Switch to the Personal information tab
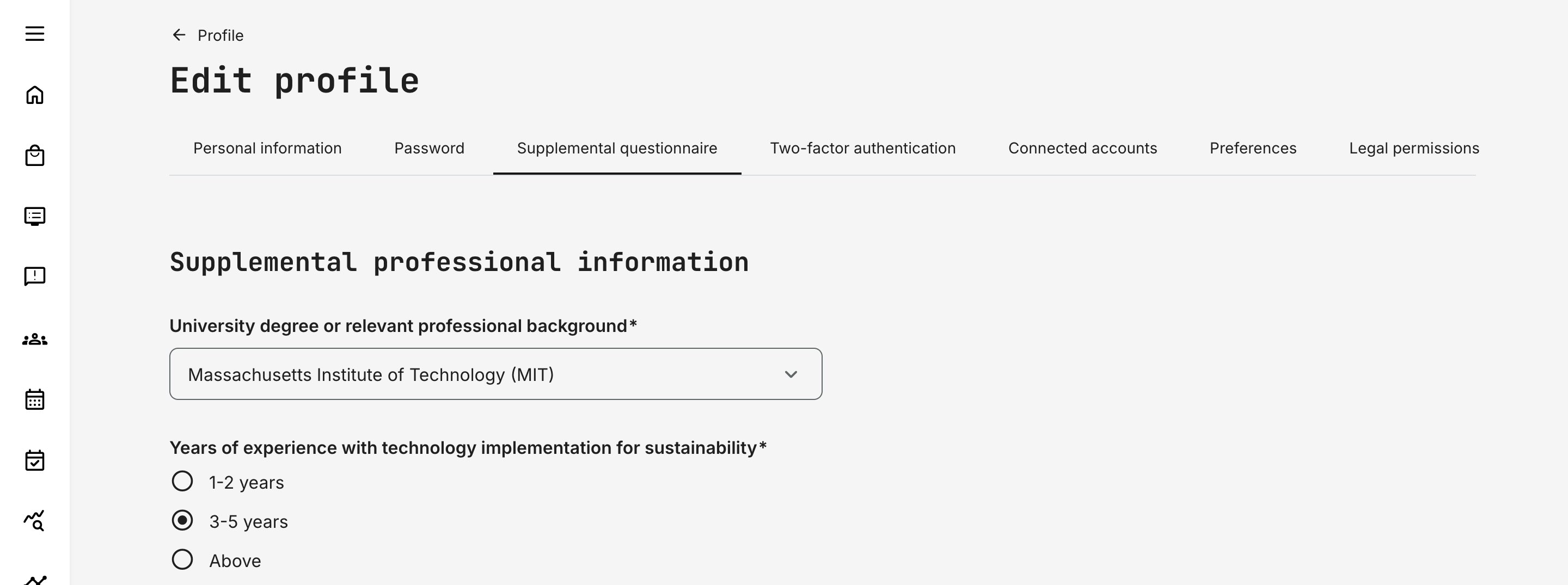The height and width of the screenshot is (585, 1568). [267, 148]
